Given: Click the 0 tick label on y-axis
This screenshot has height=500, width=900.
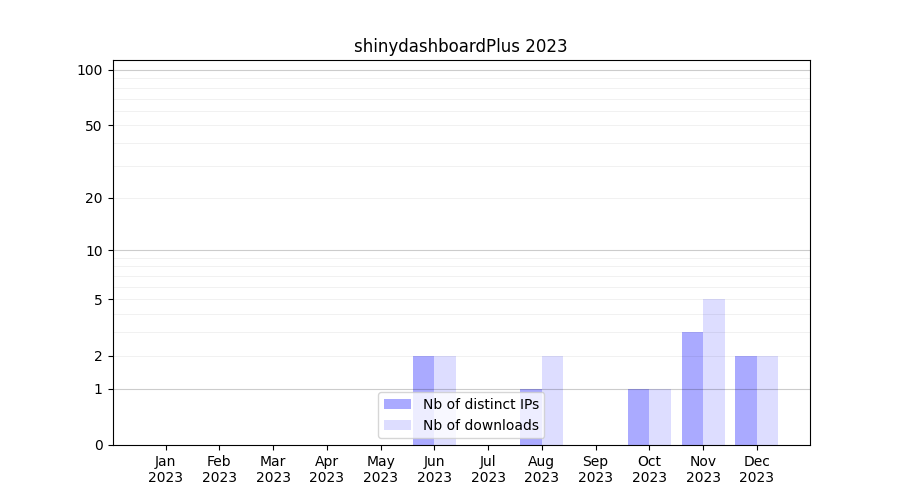Looking at the screenshot, I should 98,445.
